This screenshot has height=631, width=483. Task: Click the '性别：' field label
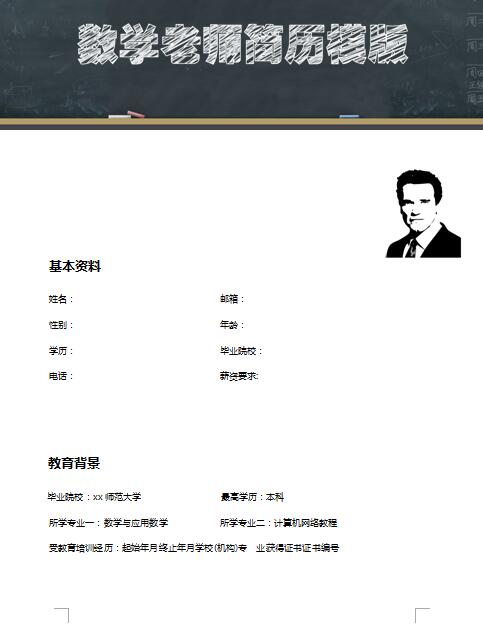click(61, 325)
